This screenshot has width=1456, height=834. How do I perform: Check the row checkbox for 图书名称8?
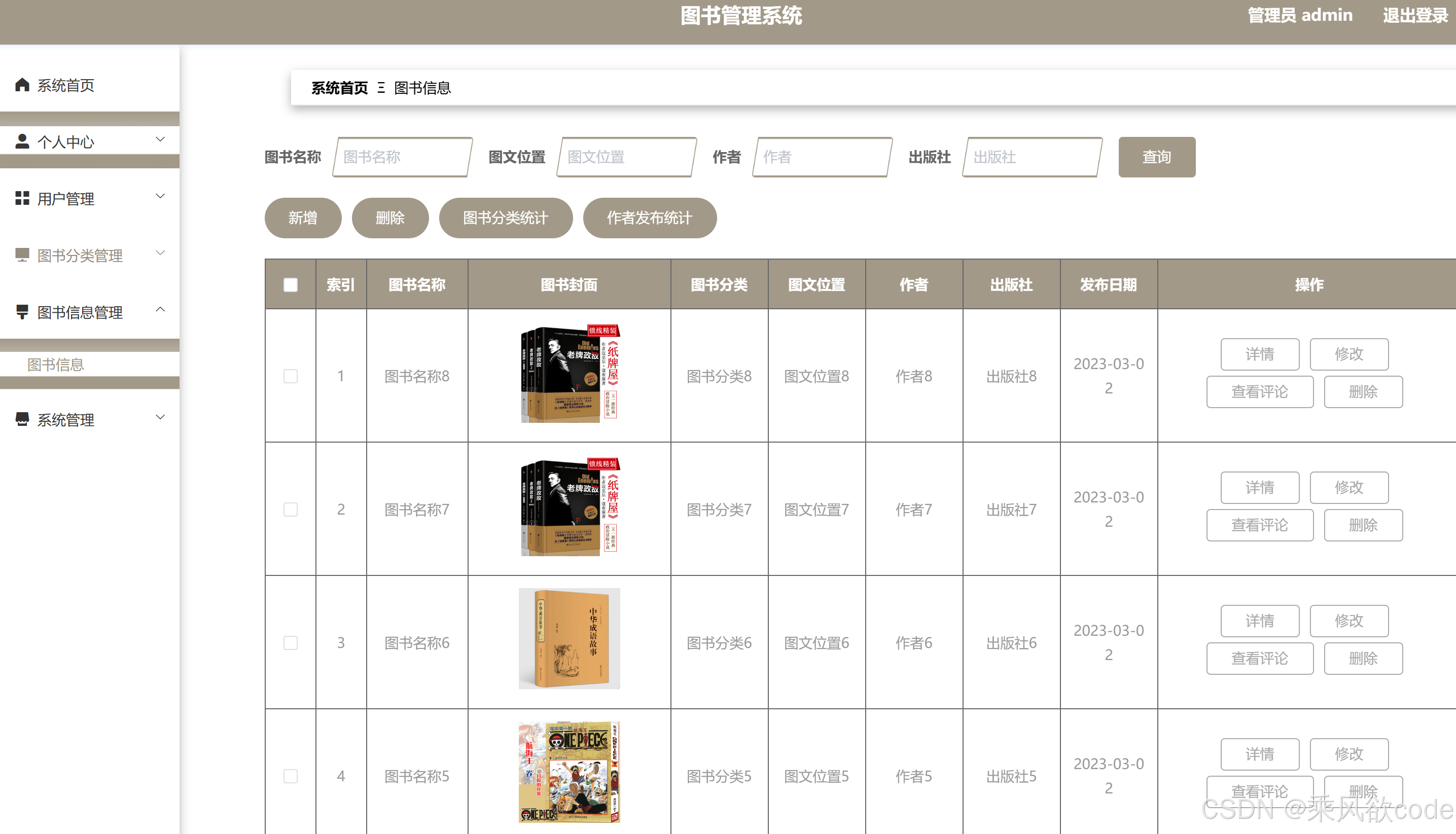click(x=291, y=376)
